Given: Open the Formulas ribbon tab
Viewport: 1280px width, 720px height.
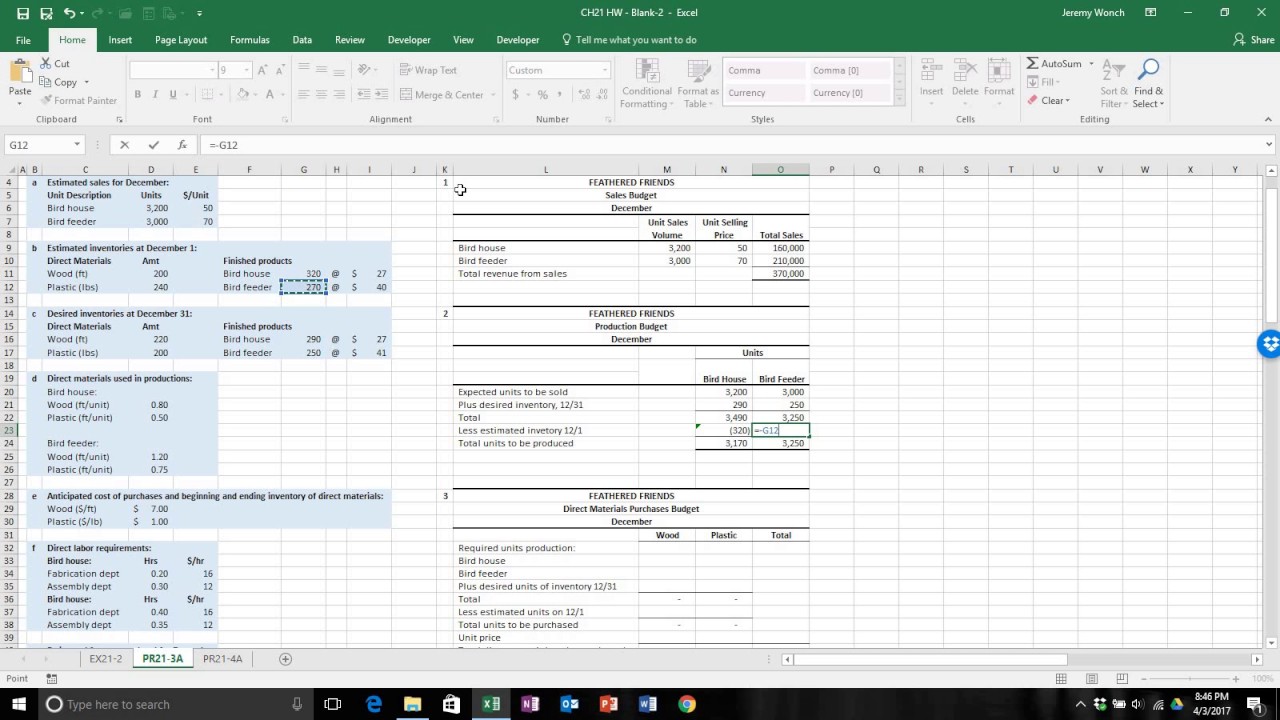Looking at the screenshot, I should pyautogui.click(x=250, y=40).
